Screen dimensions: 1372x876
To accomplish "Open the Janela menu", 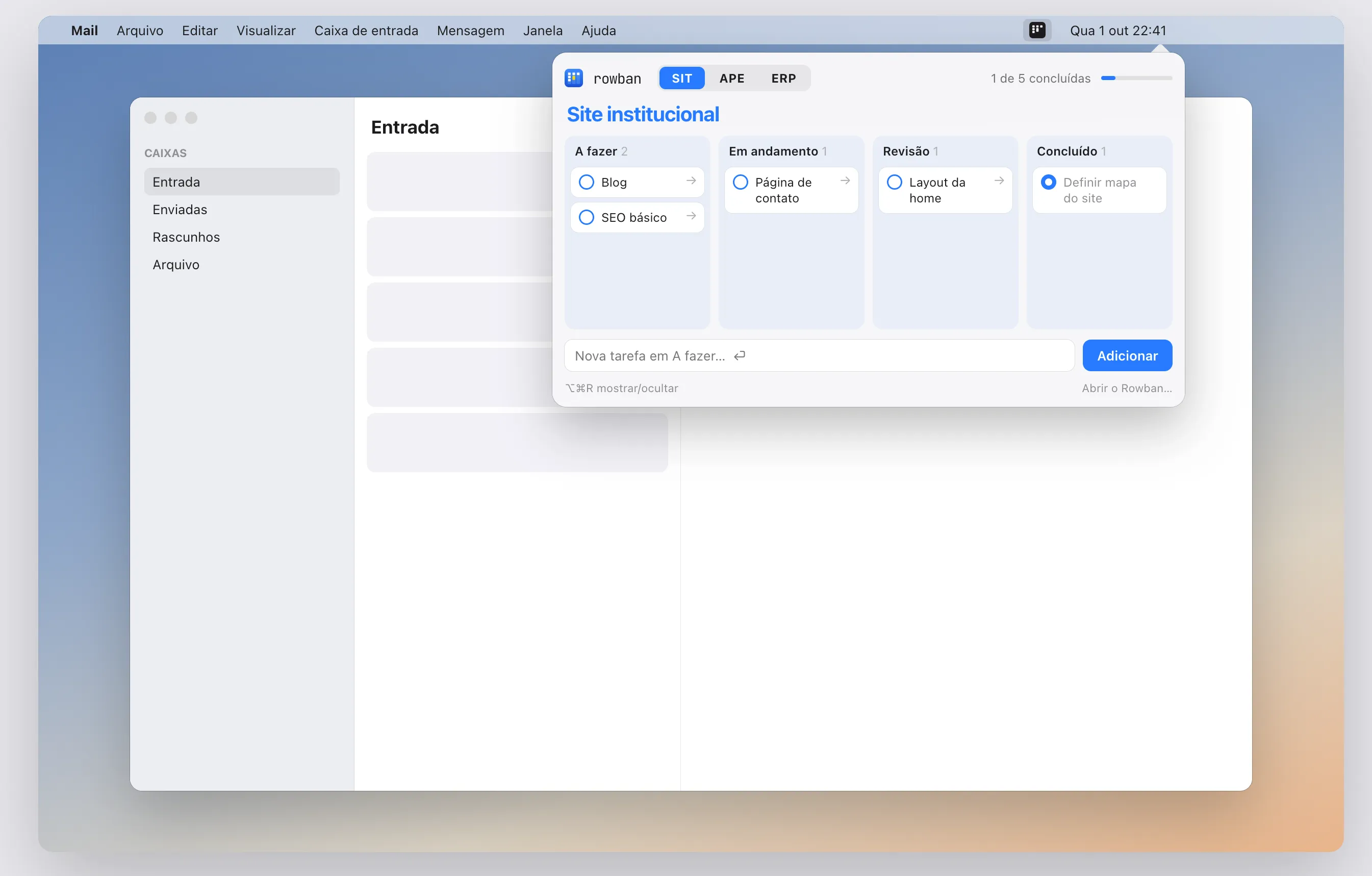I will pos(543,30).
